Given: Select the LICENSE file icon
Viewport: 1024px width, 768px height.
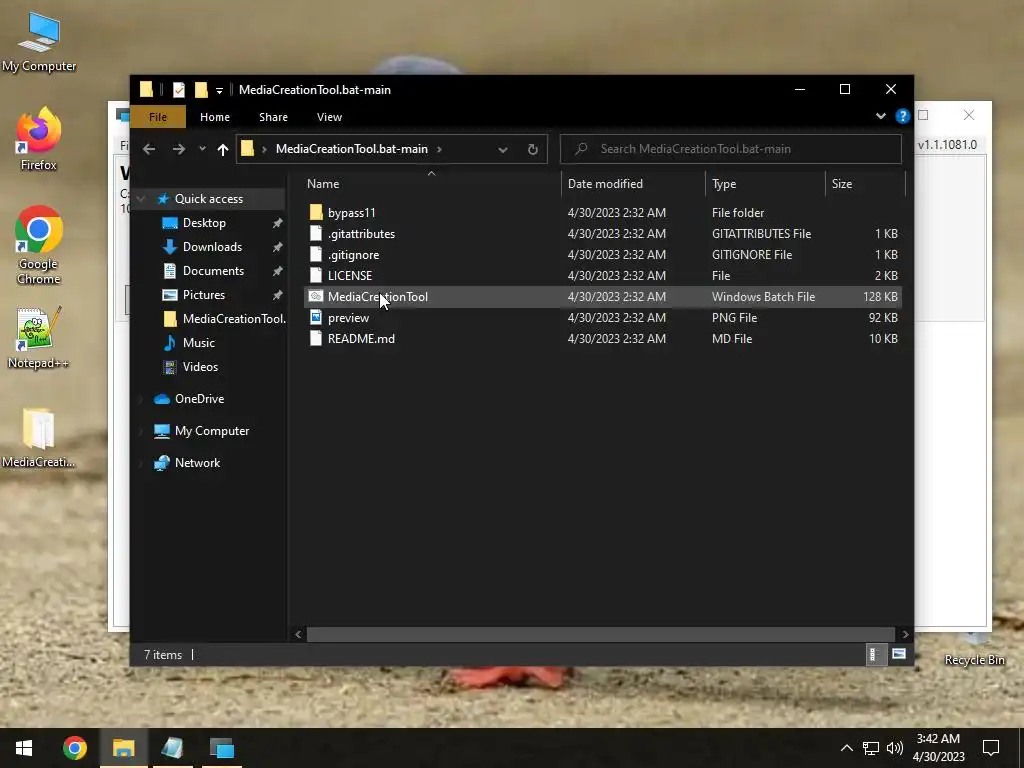Looking at the screenshot, I should [x=316, y=275].
